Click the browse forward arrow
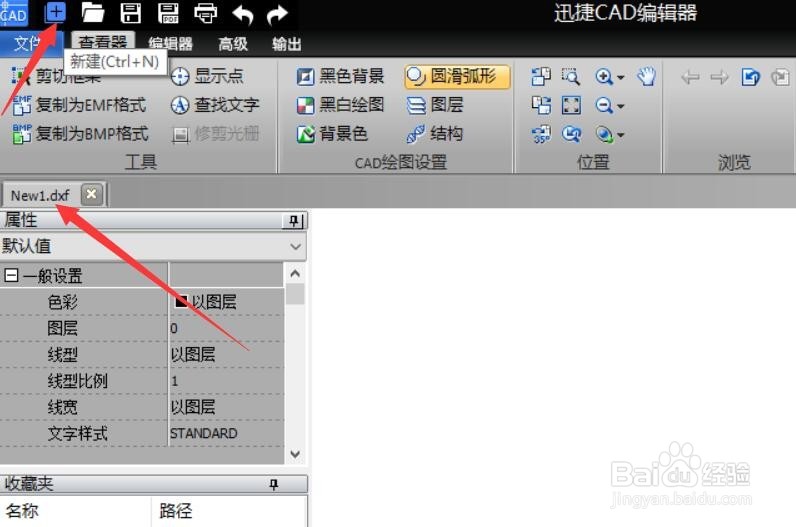This screenshot has width=796, height=527. point(719,78)
